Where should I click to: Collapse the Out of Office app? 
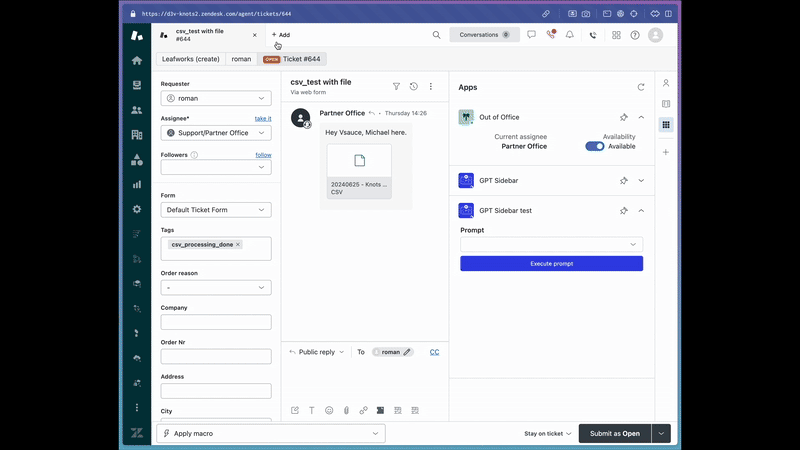(x=641, y=117)
